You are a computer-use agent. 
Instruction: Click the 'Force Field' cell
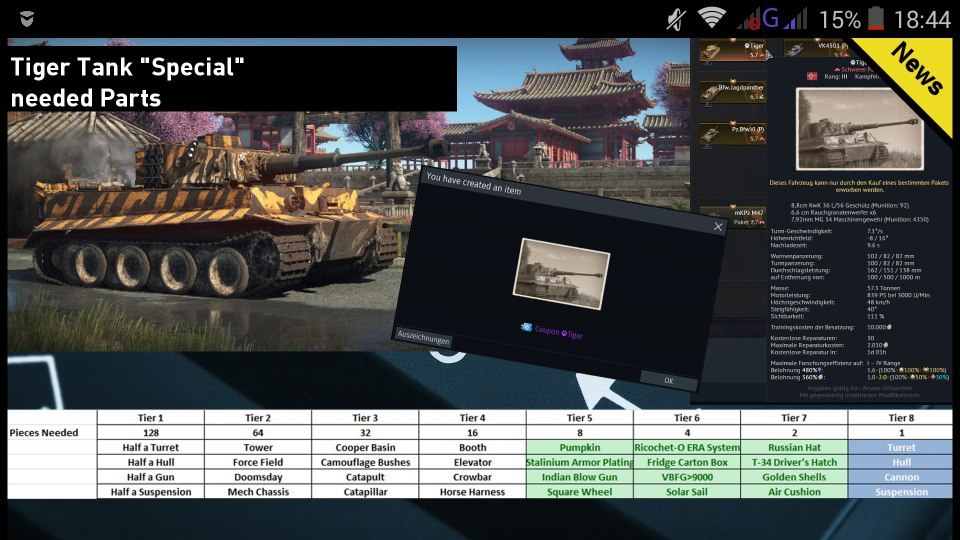pyautogui.click(x=258, y=462)
